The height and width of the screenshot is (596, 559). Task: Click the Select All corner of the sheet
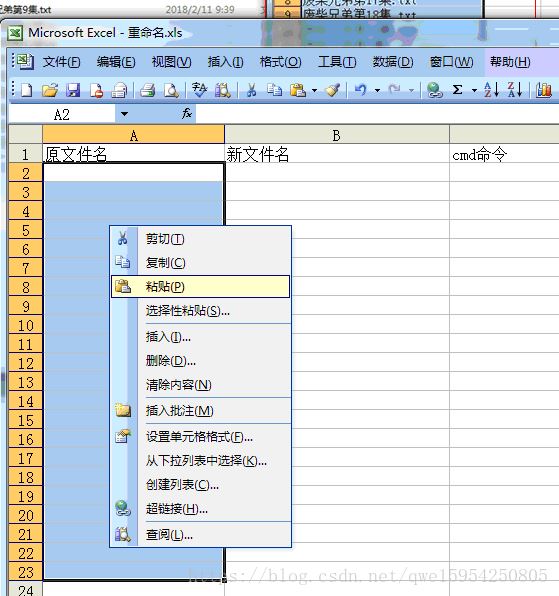point(25,135)
